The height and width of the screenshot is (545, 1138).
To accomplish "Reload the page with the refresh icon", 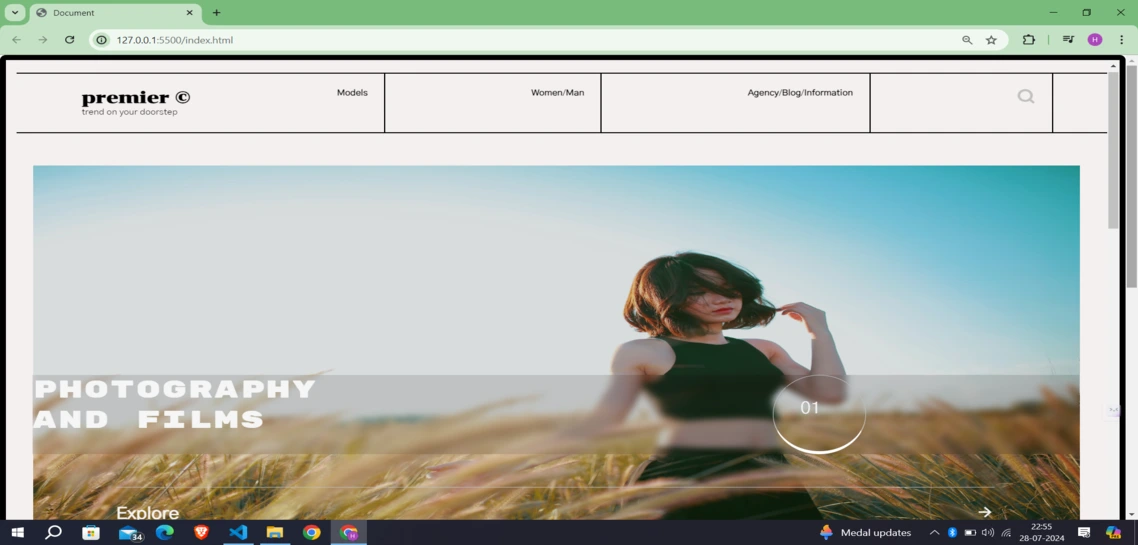I will point(70,40).
